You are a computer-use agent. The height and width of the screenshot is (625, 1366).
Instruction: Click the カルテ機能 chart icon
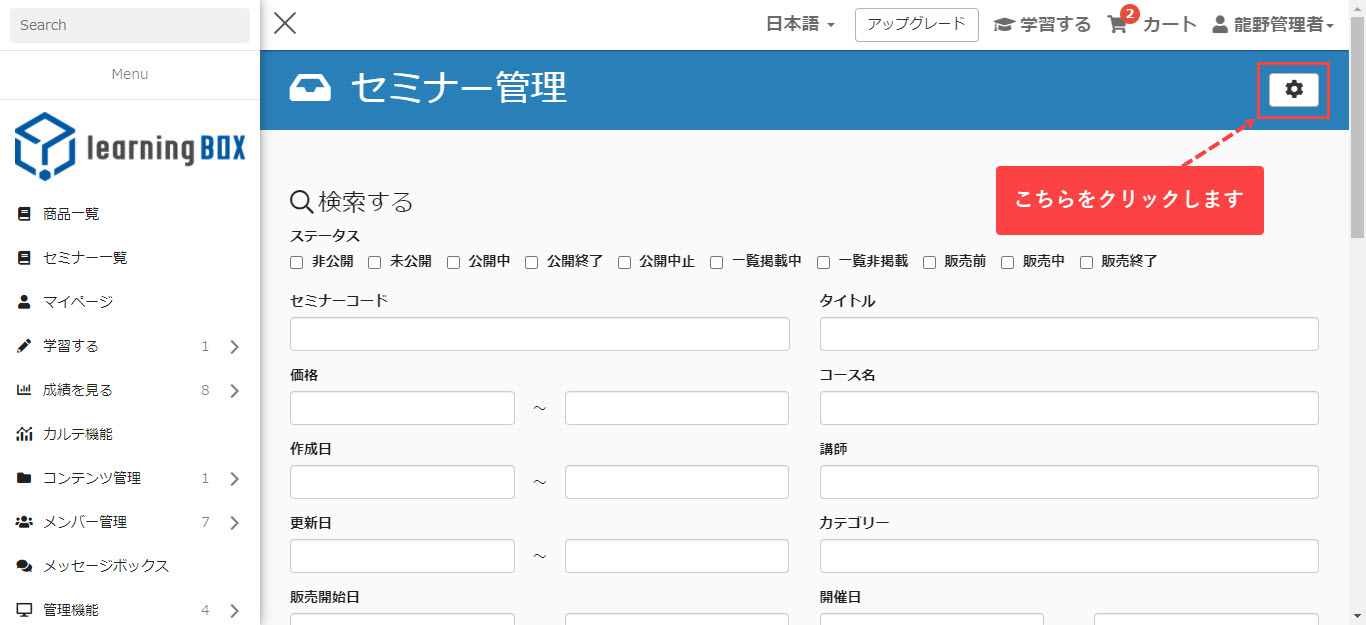click(24, 434)
